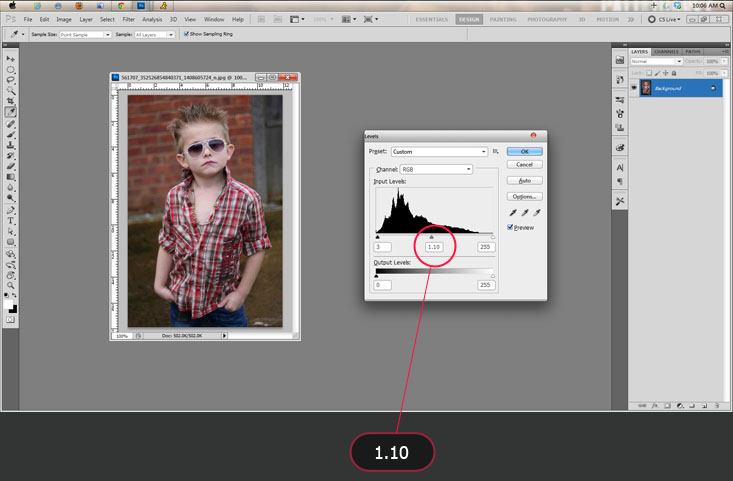Click OK in the Levels dialog
This screenshot has width=733, height=481.
tap(525, 151)
